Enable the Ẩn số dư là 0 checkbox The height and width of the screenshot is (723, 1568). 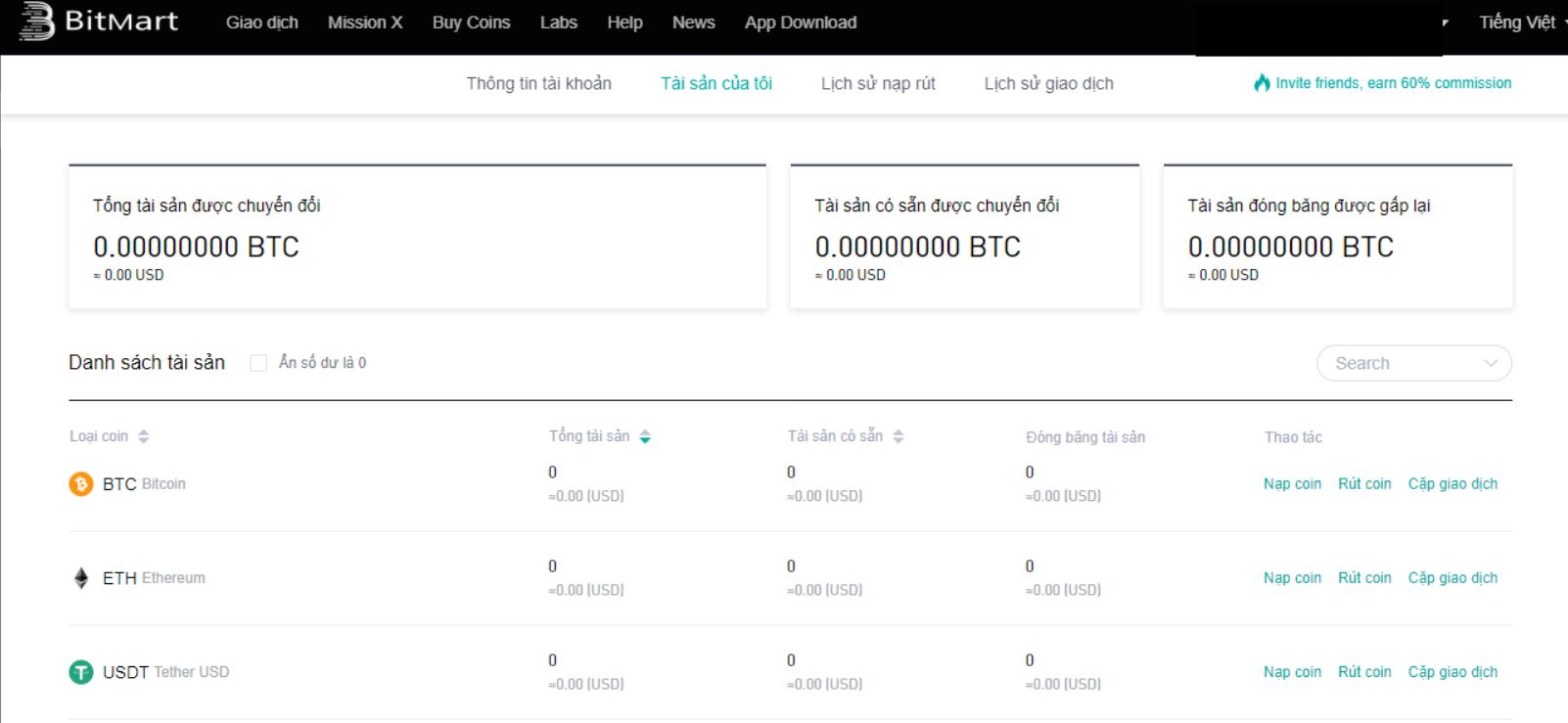coord(258,363)
